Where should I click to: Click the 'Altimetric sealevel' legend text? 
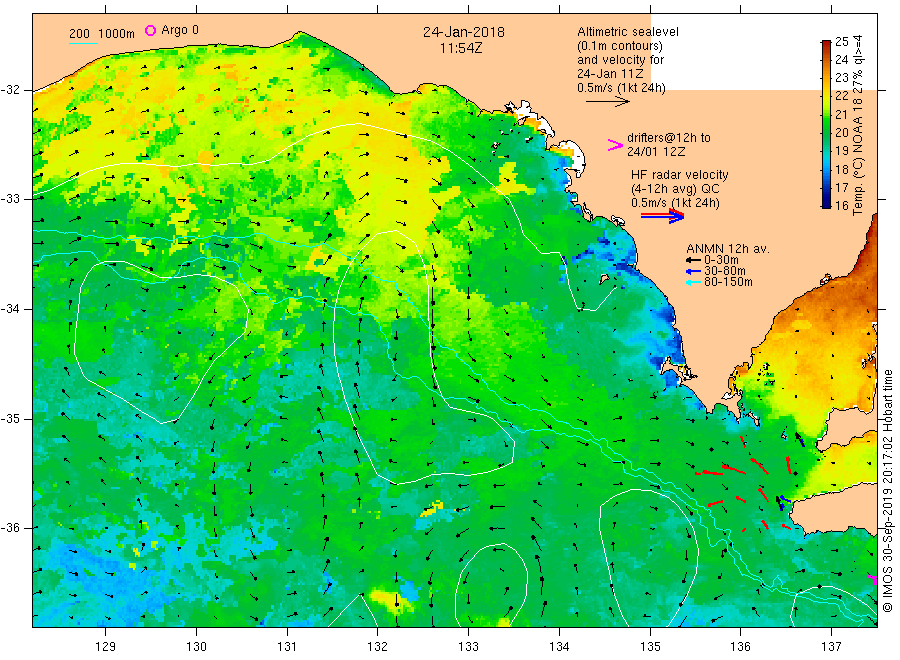coord(628,32)
